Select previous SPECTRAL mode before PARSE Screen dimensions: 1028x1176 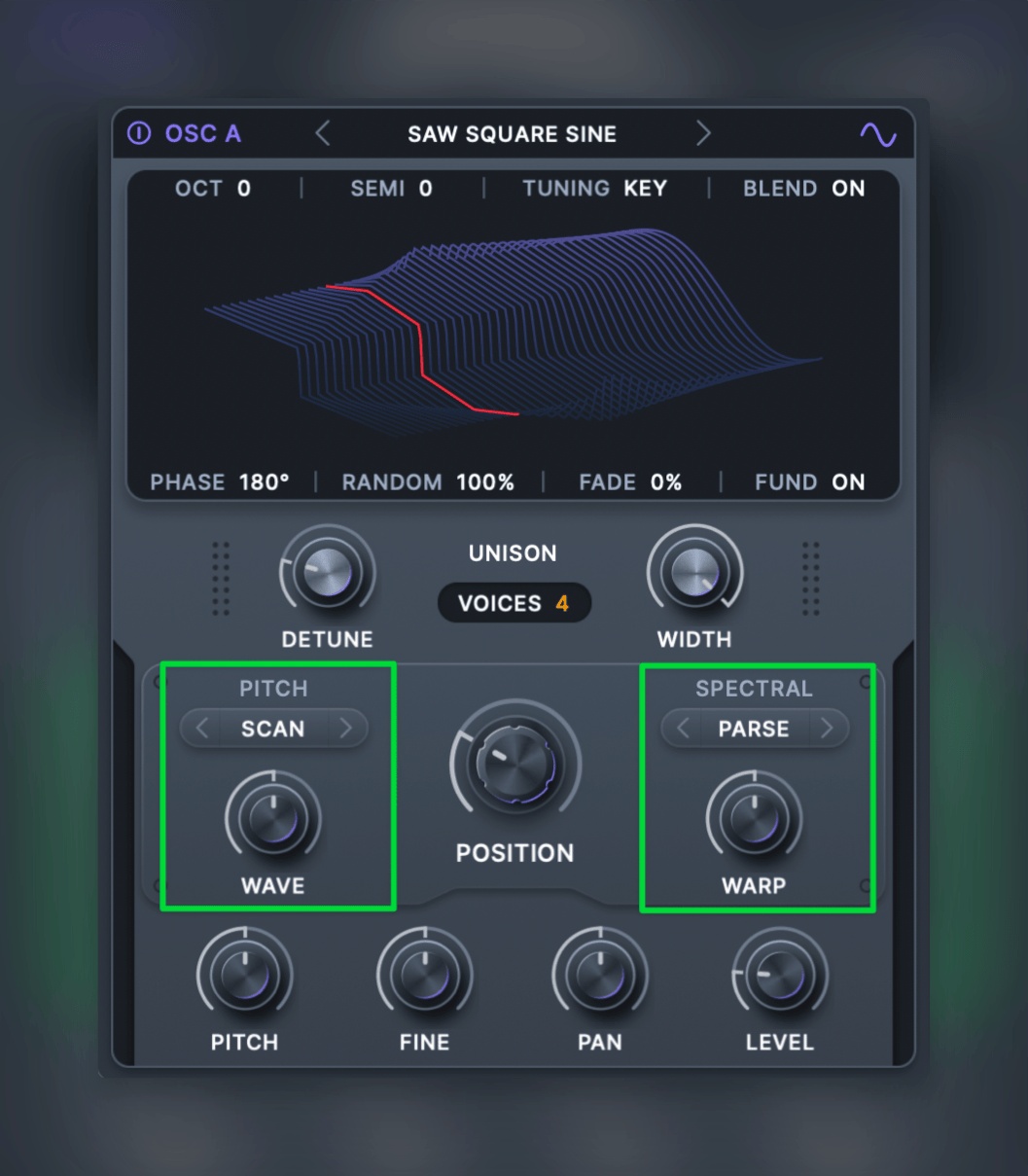coord(683,729)
